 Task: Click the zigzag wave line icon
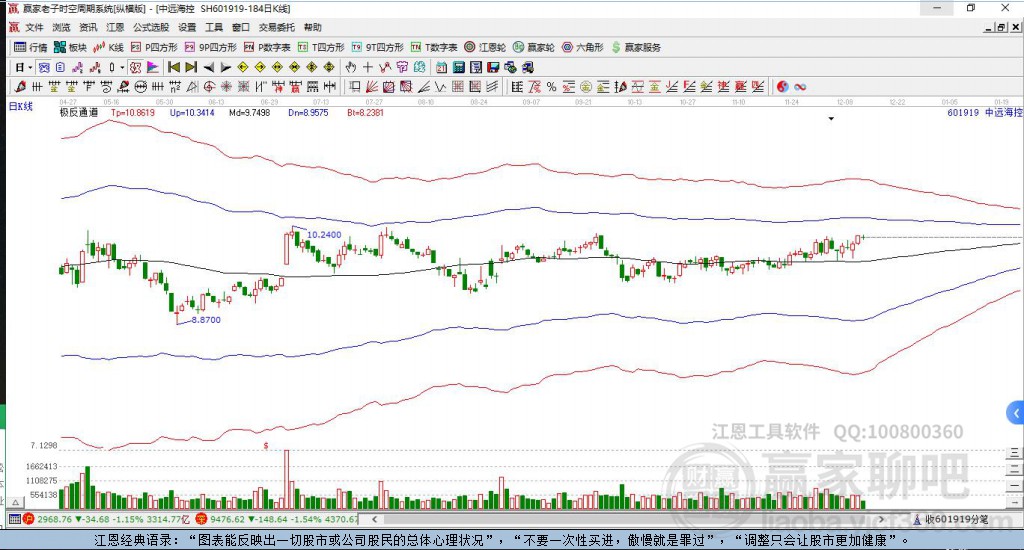click(x=441, y=86)
